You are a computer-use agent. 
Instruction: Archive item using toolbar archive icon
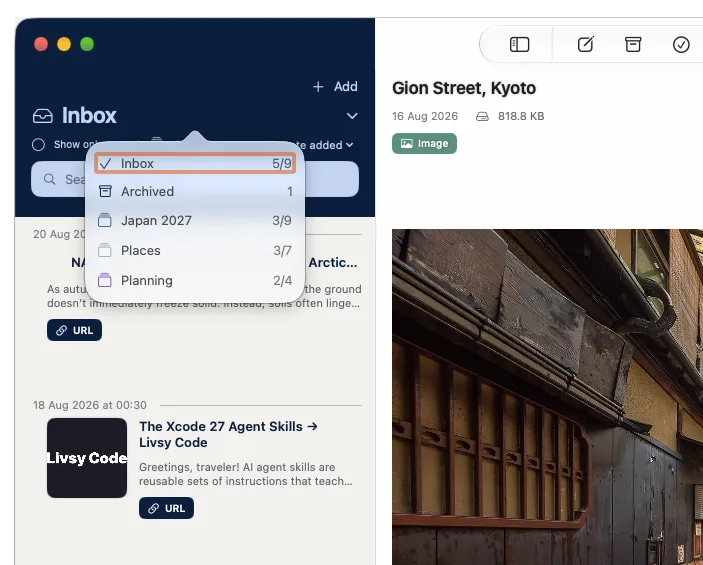click(x=633, y=44)
